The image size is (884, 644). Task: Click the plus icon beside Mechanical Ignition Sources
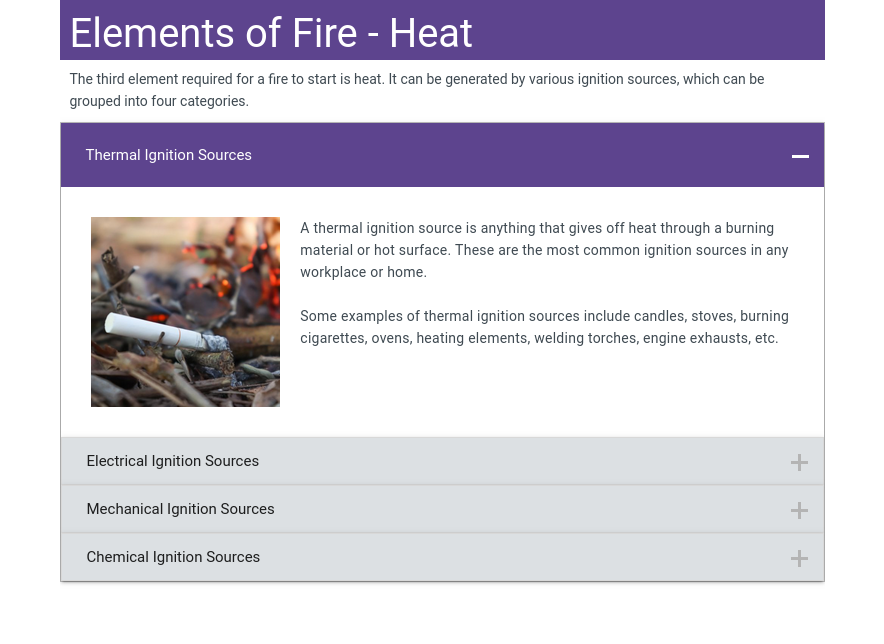[x=799, y=510]
